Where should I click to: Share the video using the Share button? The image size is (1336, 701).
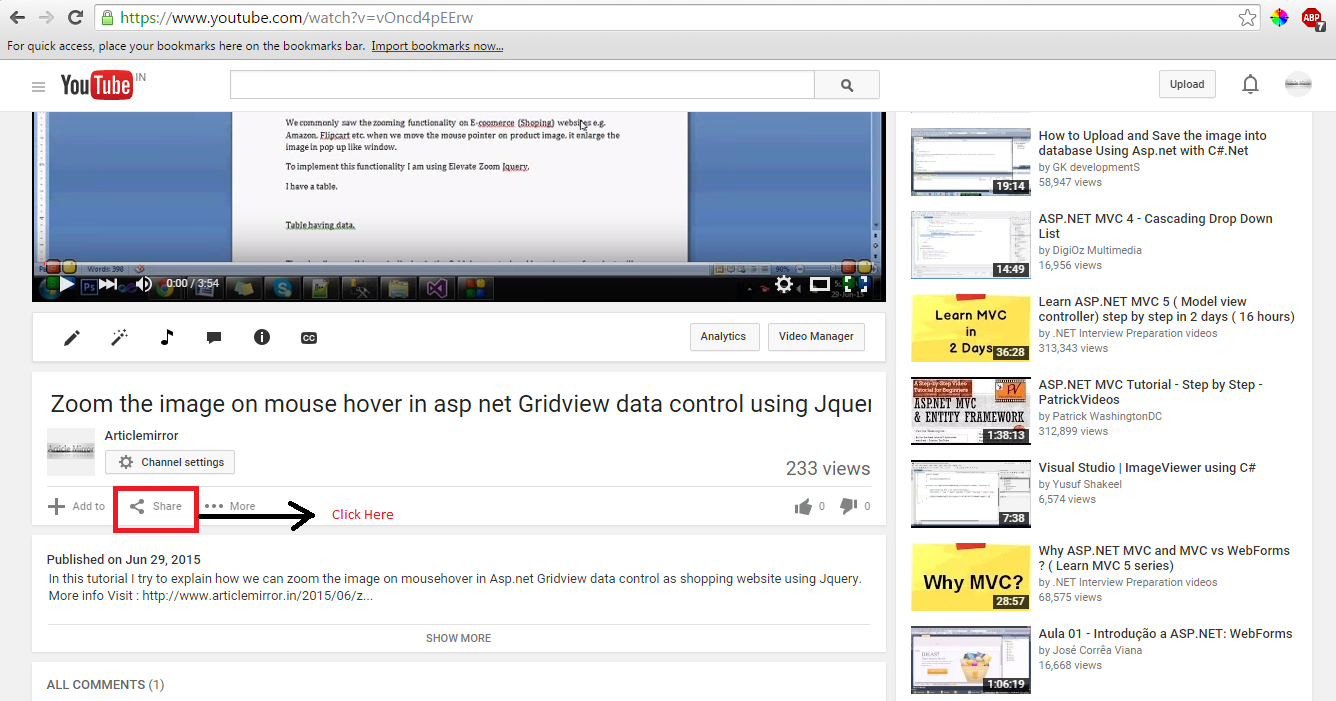point(155,506)
